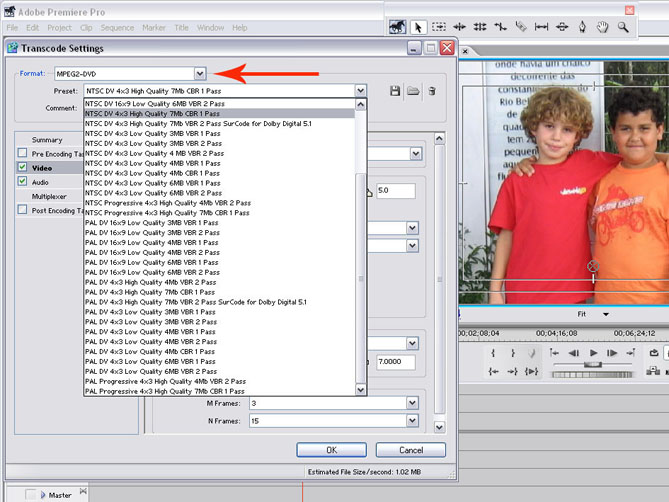This screenshot has height=502, width=669.
Task: Pick the Pen tool in toolbar
Action: 583,27
